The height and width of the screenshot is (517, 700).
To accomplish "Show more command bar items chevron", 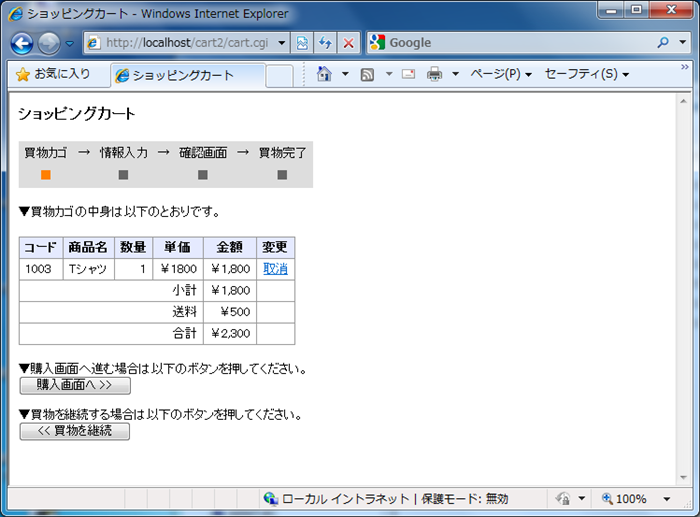I will [x=684, y=67].
